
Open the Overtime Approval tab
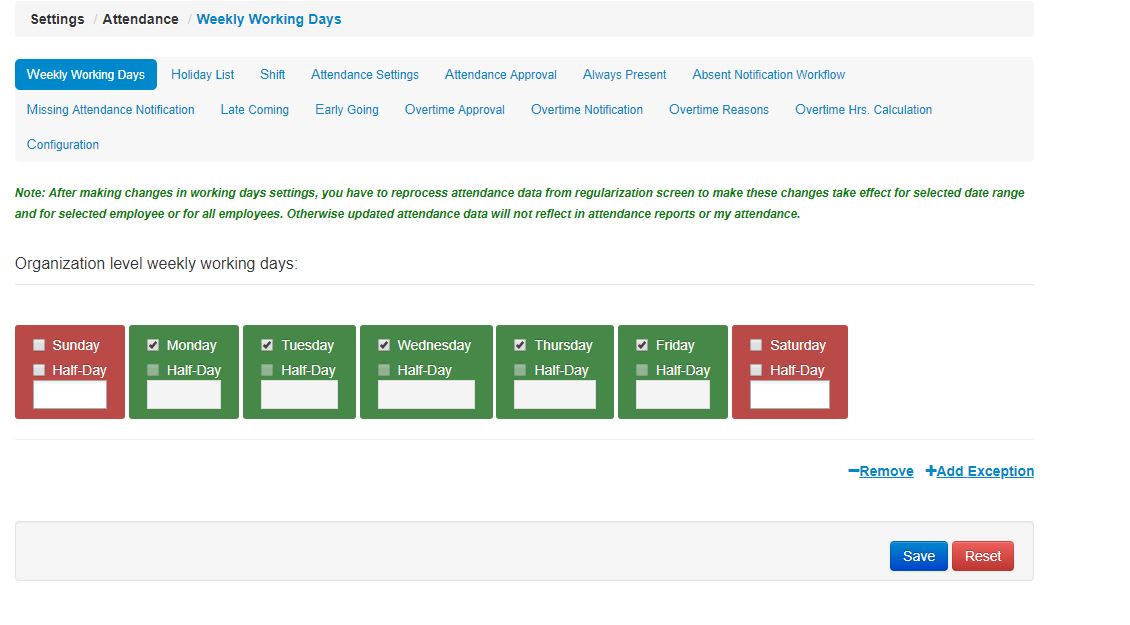click(454, 110)
